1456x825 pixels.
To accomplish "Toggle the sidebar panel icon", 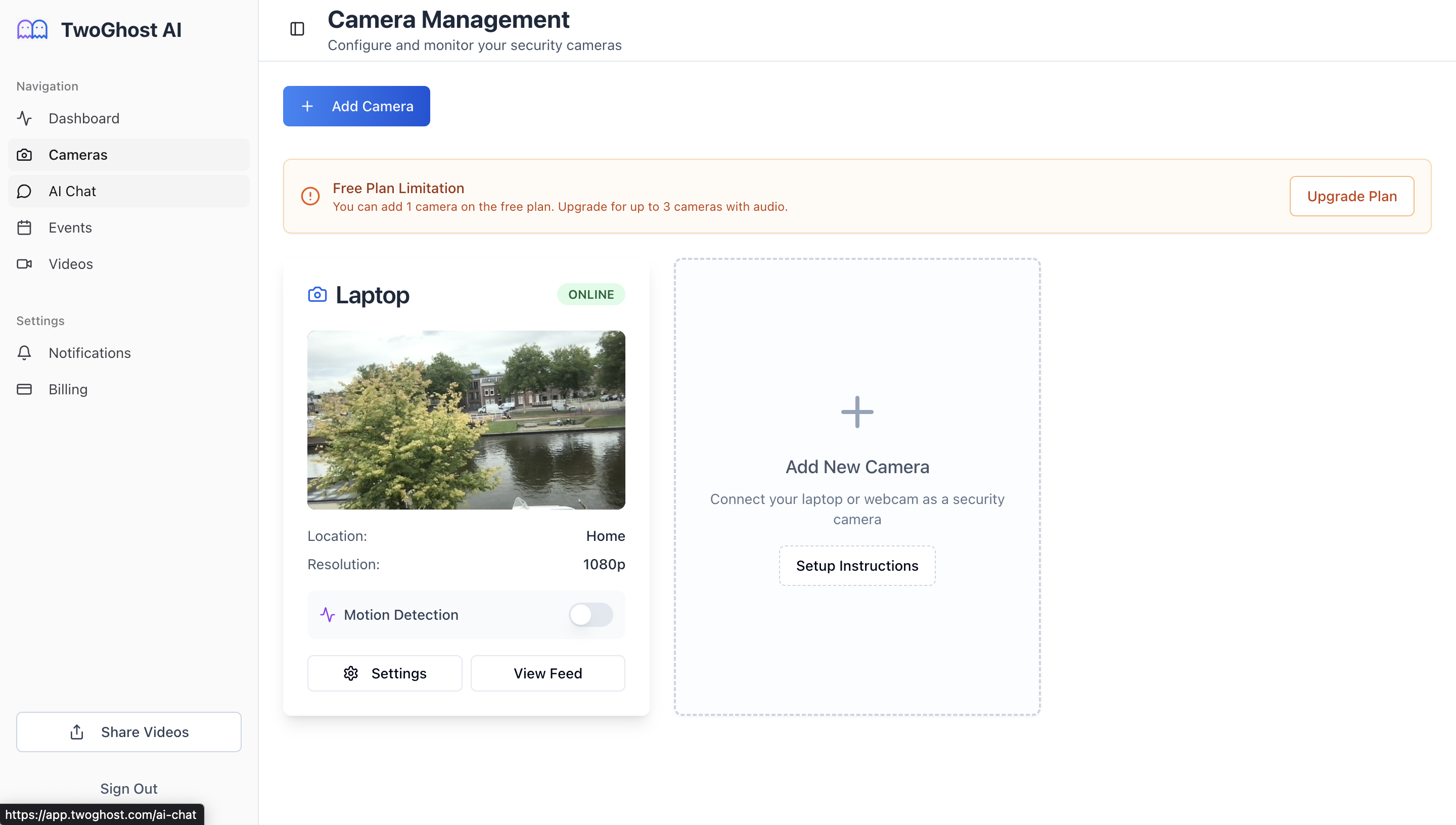I will tap(297, 29).
